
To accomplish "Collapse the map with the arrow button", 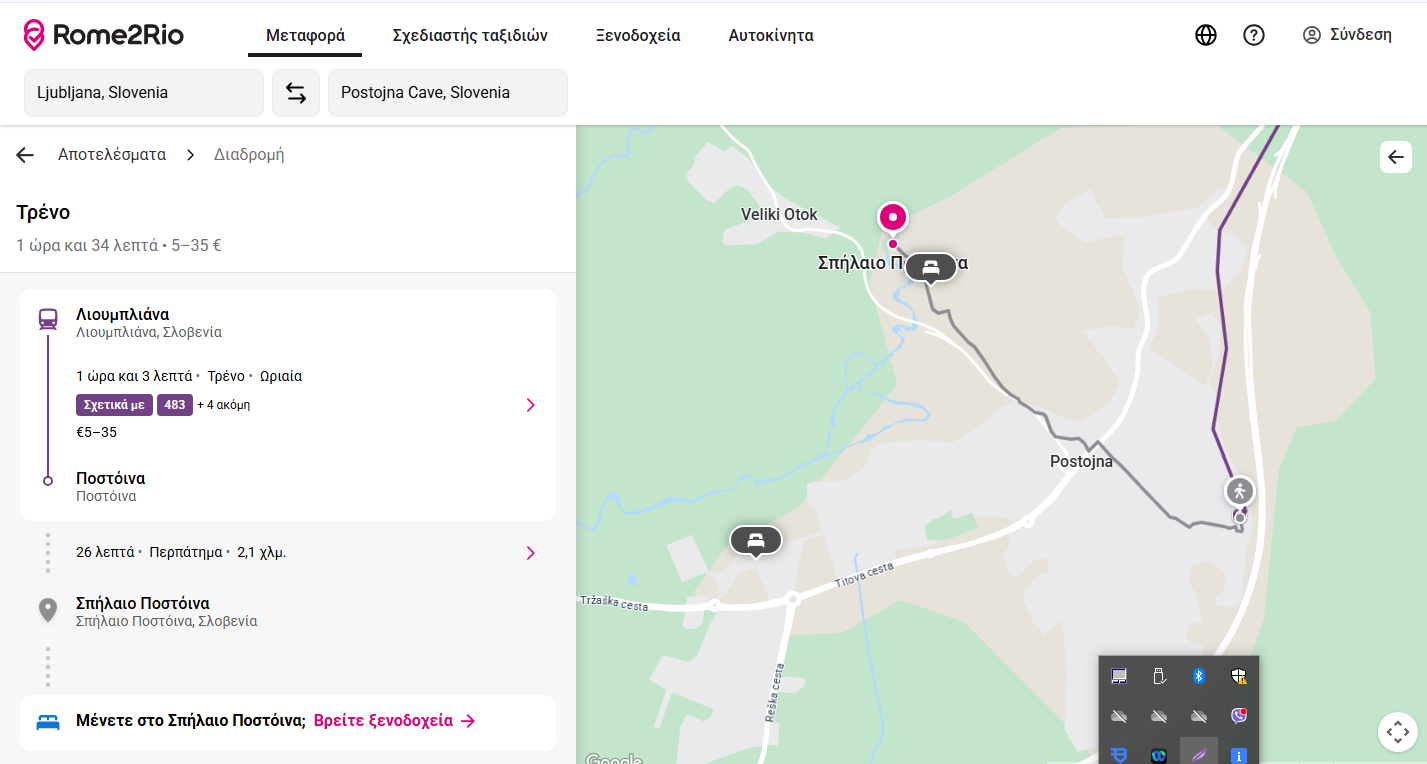I will point(1396,157).
